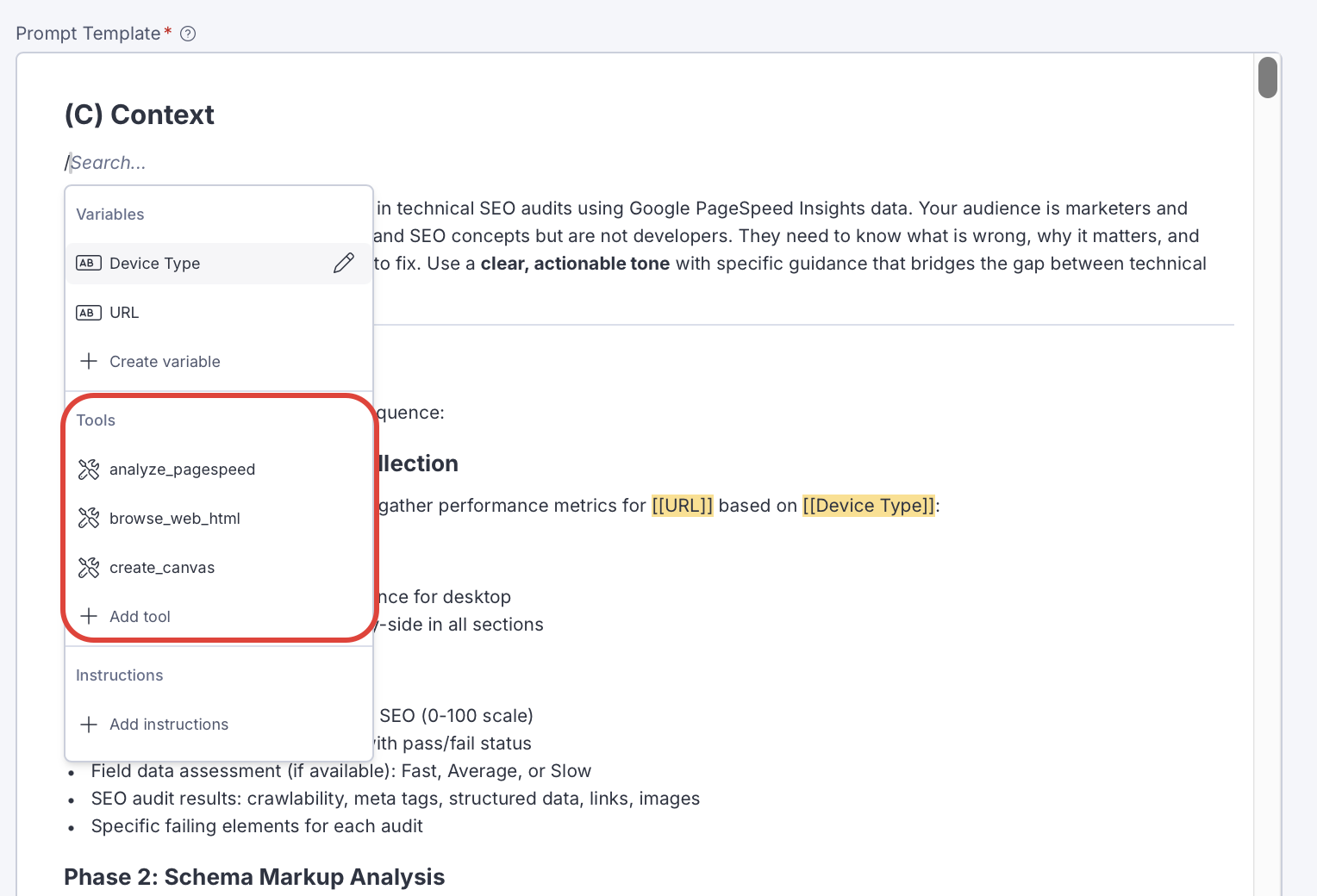1317x896 pixels.
Task: Click the Variables section header
Action: point(110,215)
